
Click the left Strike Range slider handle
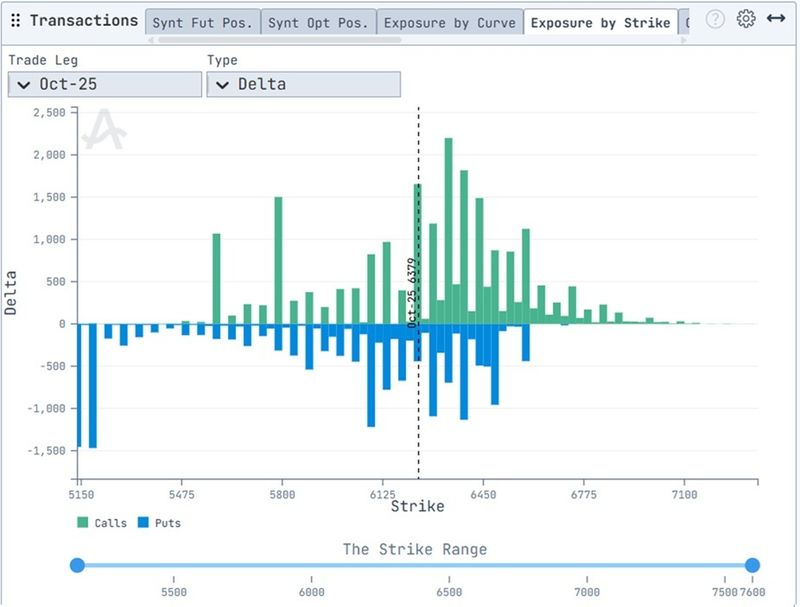click(x=78, y=565)
